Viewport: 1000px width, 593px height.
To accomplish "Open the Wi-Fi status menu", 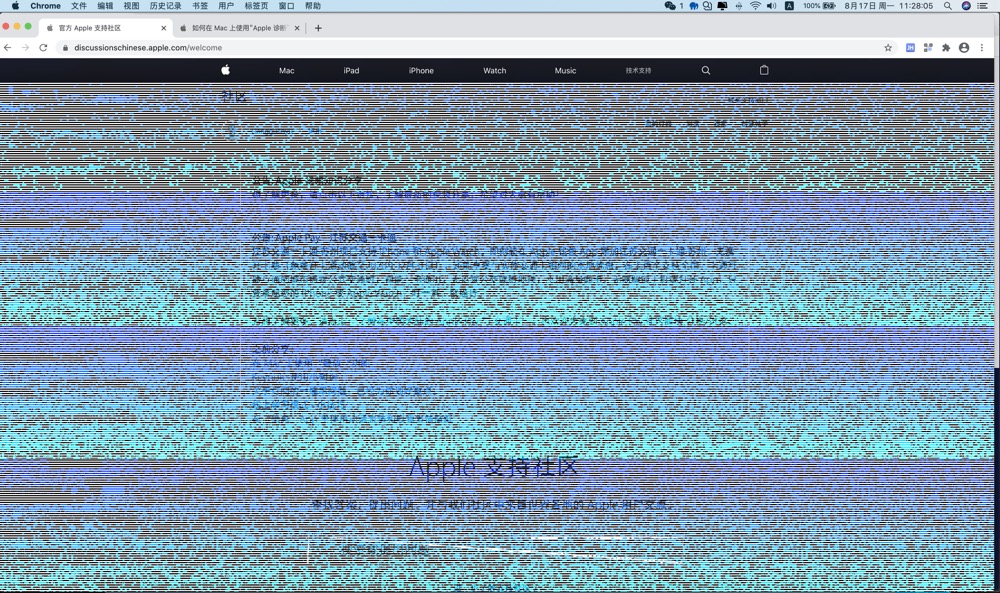I will click(754, 6).
